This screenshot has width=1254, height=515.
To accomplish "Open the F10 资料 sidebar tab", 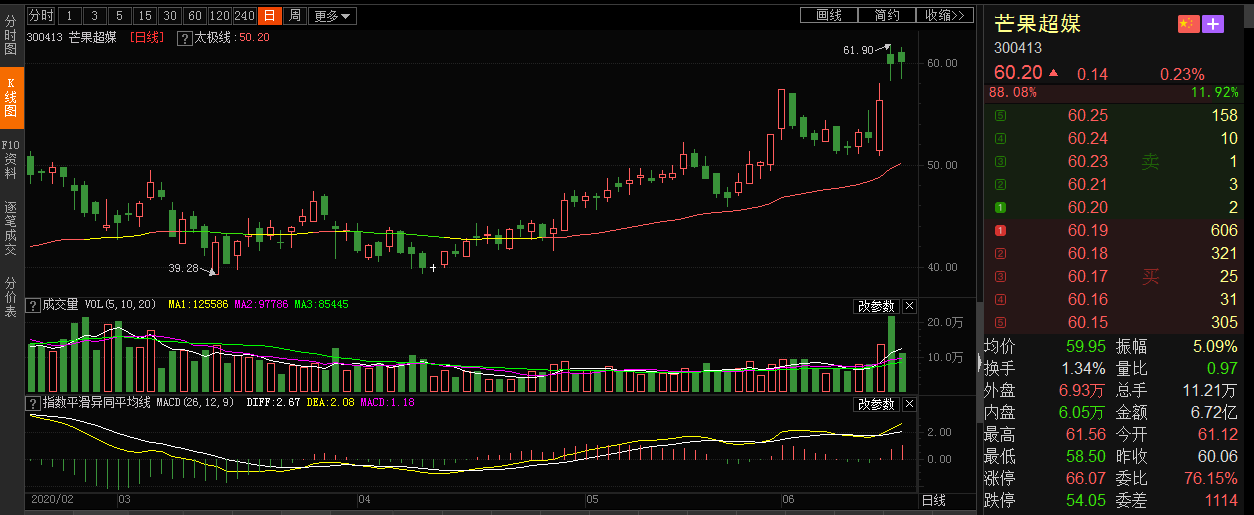I will (x=11, y=159).
